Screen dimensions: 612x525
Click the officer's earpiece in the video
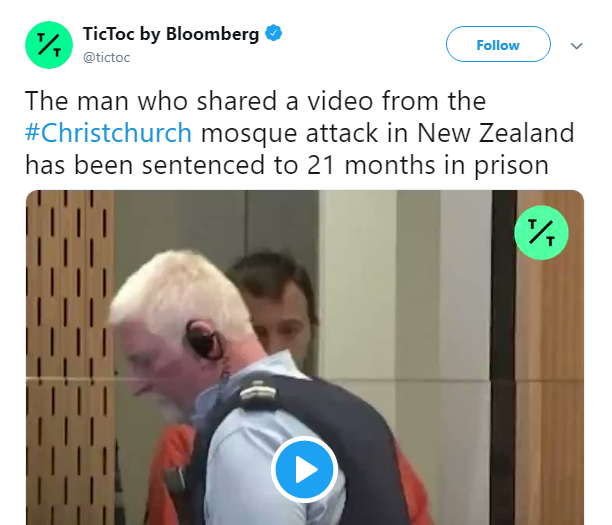tap(203, 340)
